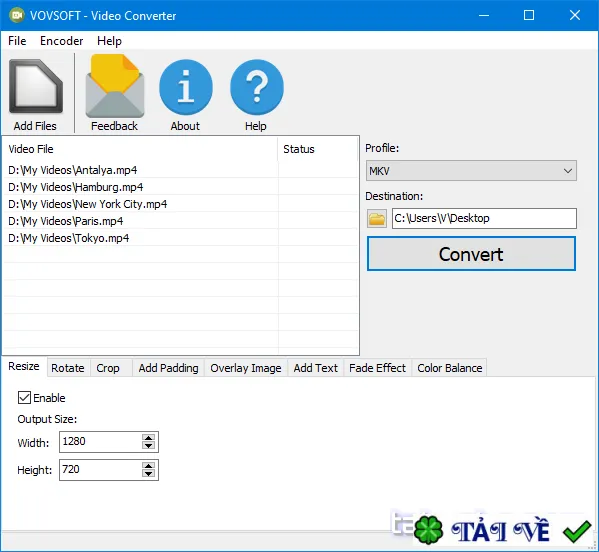
Task: Click the green checkmark icon
Action: pyautogui.click(x=577, y=531)
